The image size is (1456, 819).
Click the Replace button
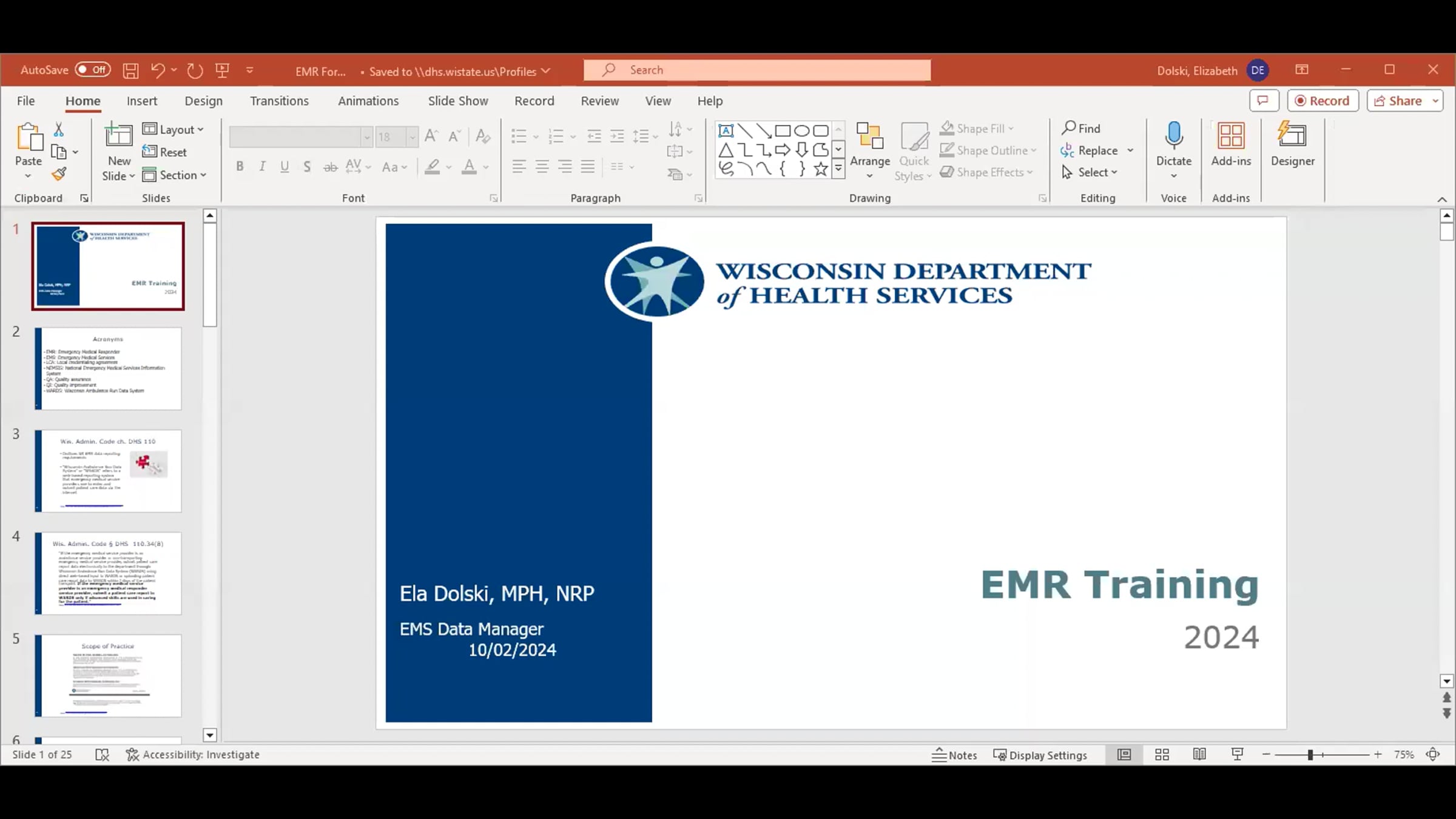tap(1089, 150)
